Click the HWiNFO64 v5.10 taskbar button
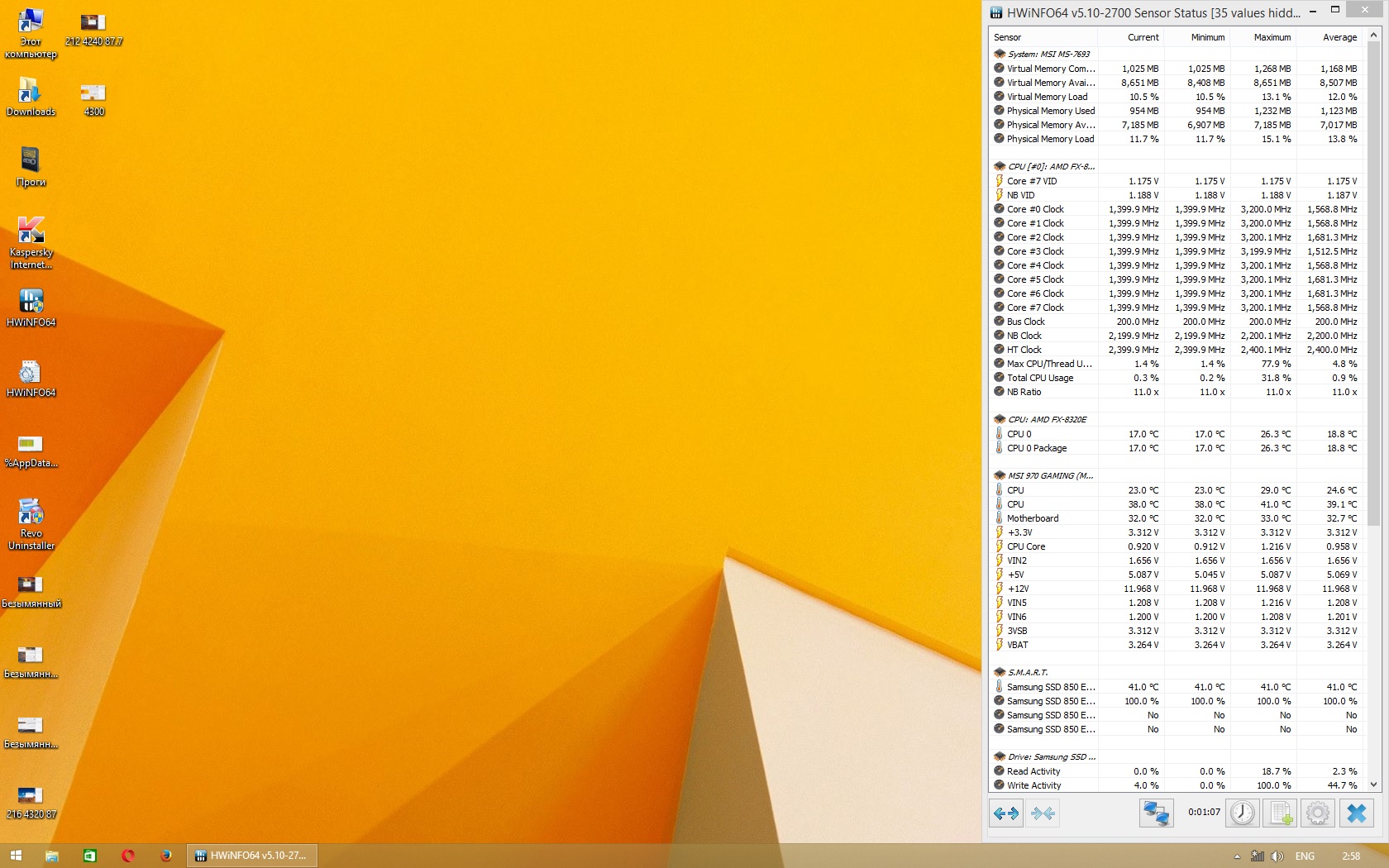This screenshot has width=1389, height=868. point(252,856)
